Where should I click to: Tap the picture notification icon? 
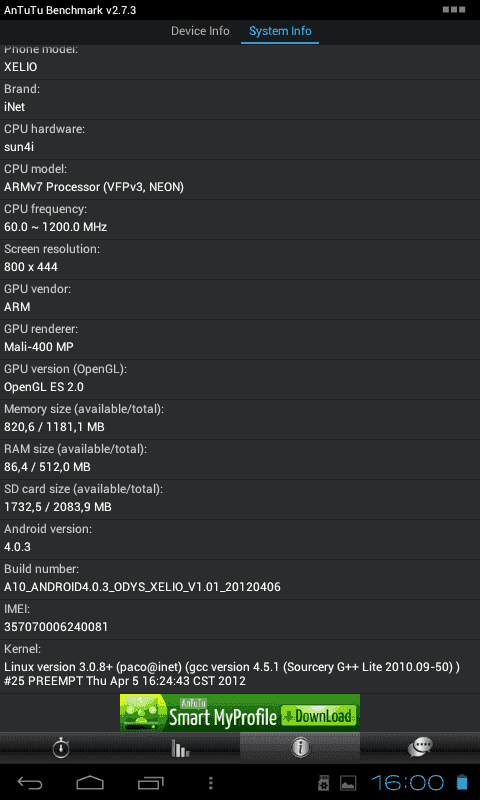pyautogui.click(x=348, y=783)
